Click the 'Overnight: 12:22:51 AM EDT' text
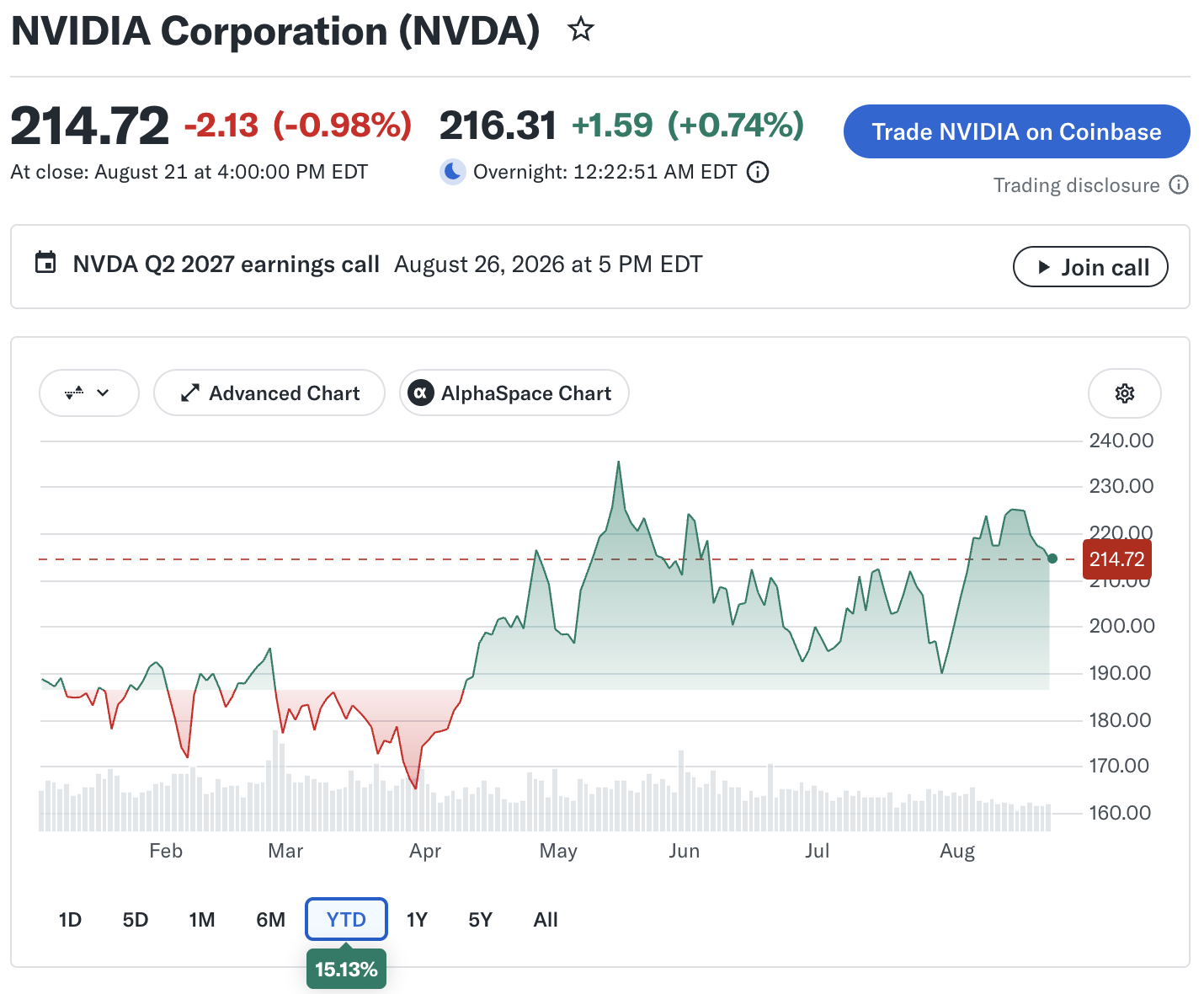Image resolution: width=1204 pixels, height=994 pixels. point(605,172)
